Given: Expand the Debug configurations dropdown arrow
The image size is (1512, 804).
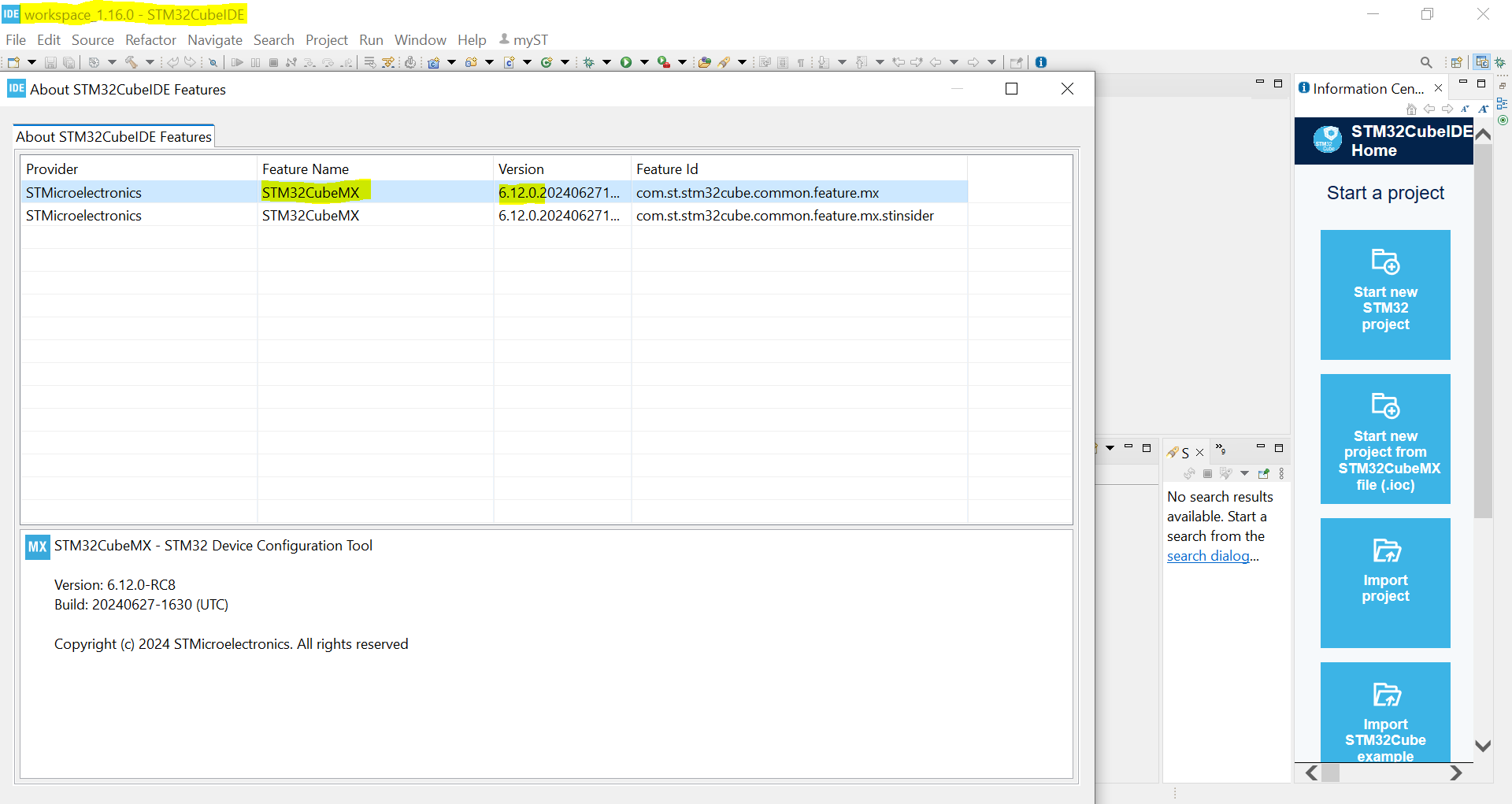Looking at the screenshot, I should [x=606, y=62].
